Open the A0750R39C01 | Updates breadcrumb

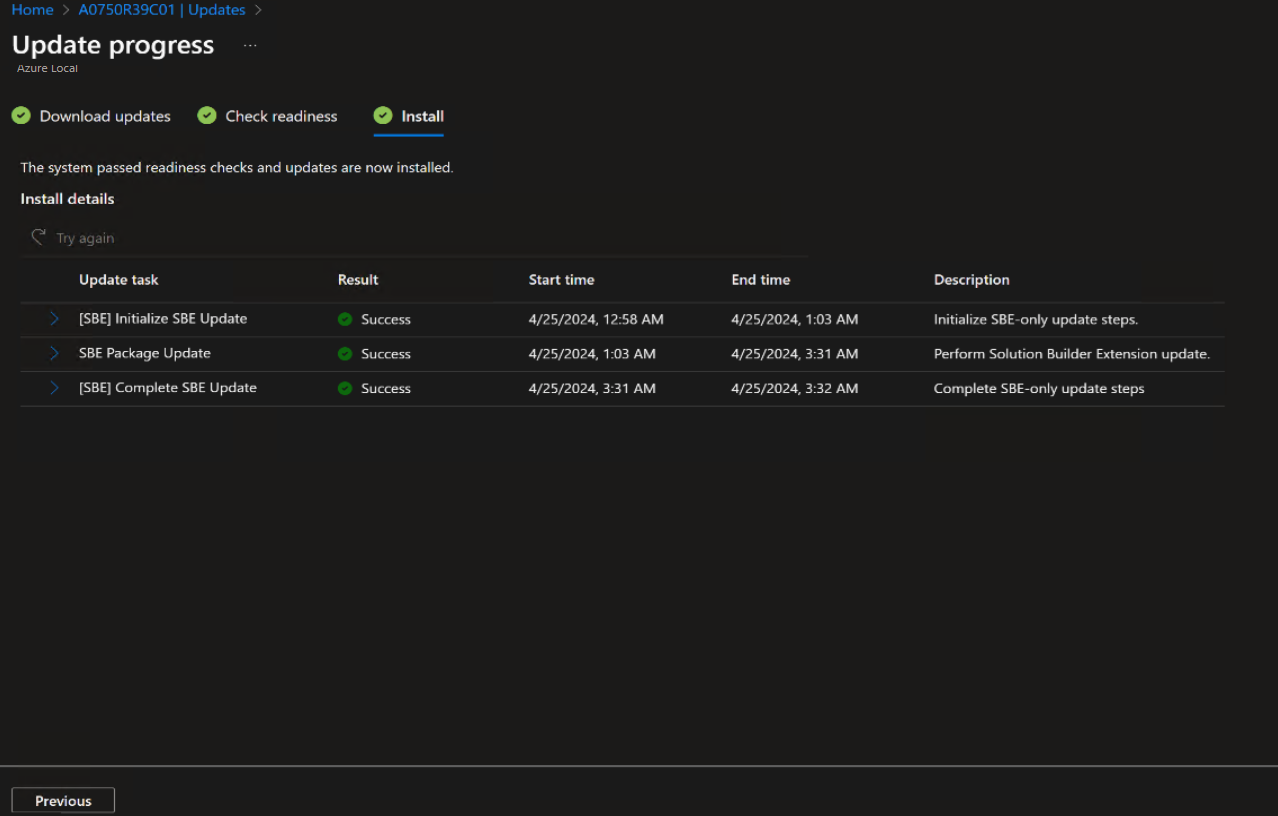click(x=162, y=10)
